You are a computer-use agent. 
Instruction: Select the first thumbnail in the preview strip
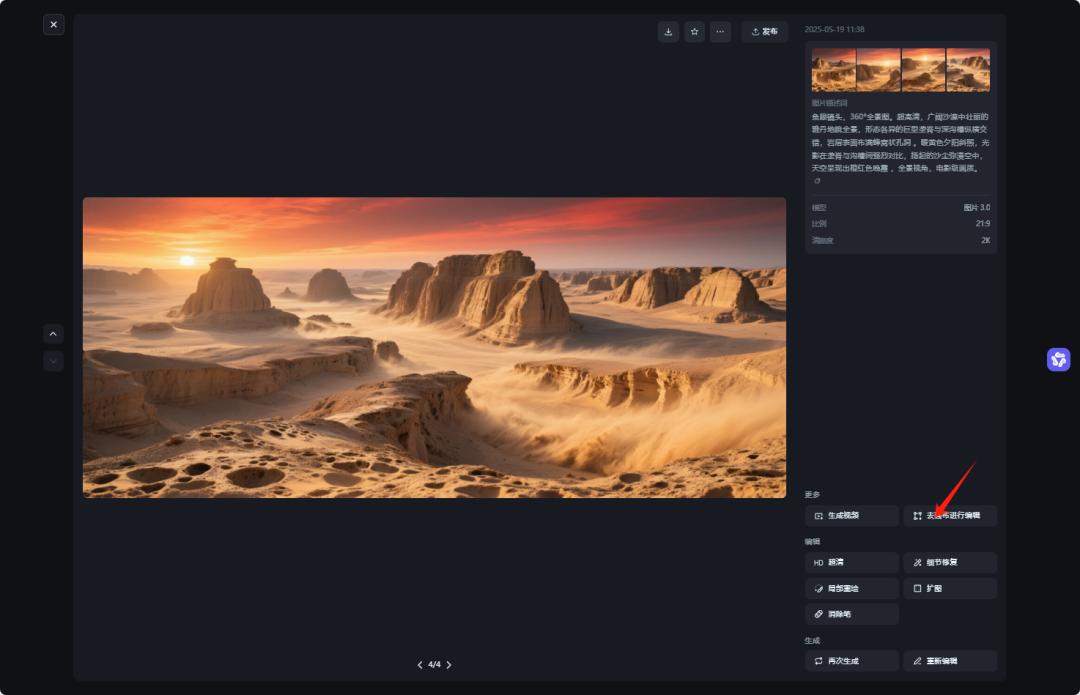click(x=833, y=70)
